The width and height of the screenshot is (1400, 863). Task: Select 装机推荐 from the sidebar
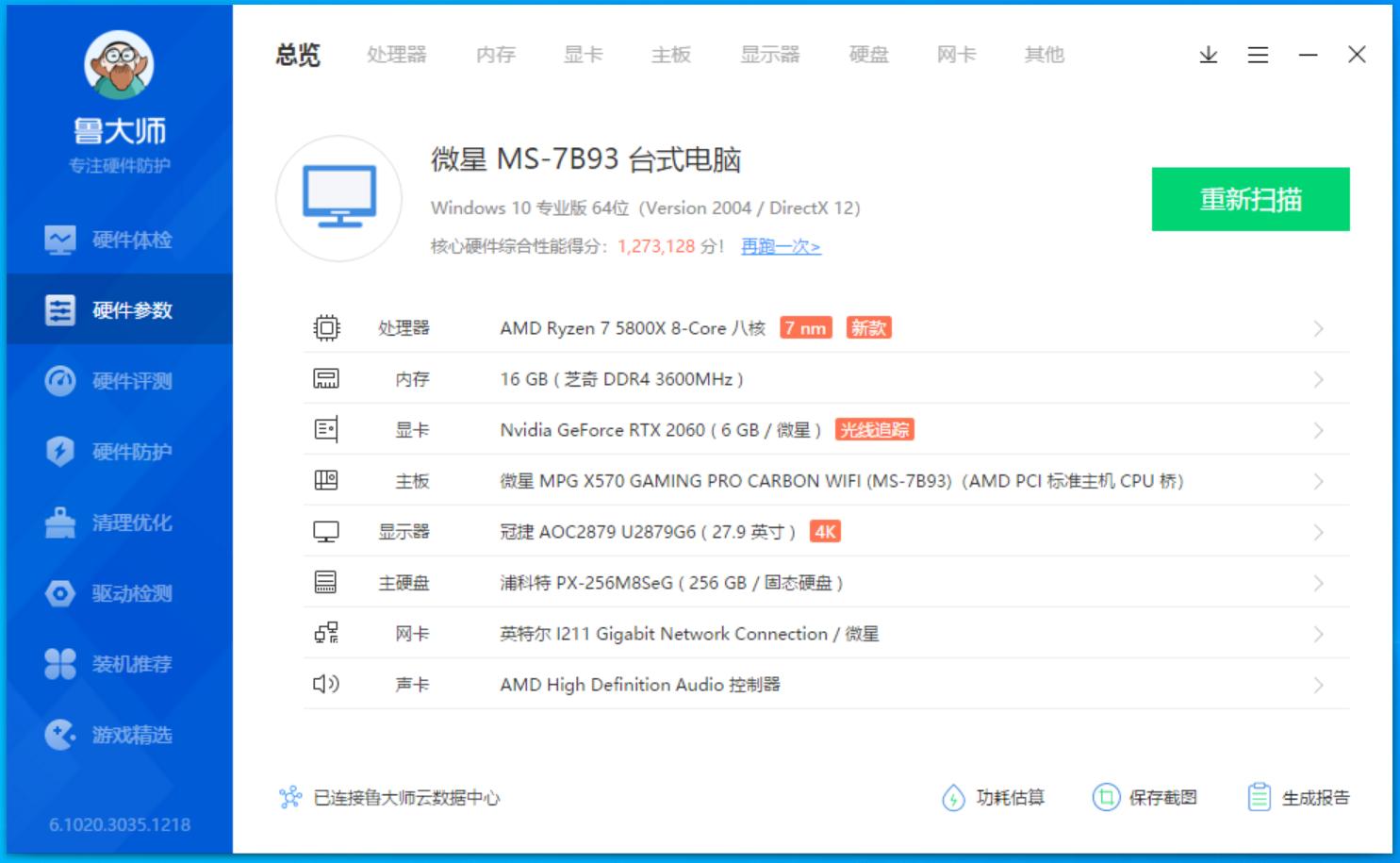click(x=108, y=664)
